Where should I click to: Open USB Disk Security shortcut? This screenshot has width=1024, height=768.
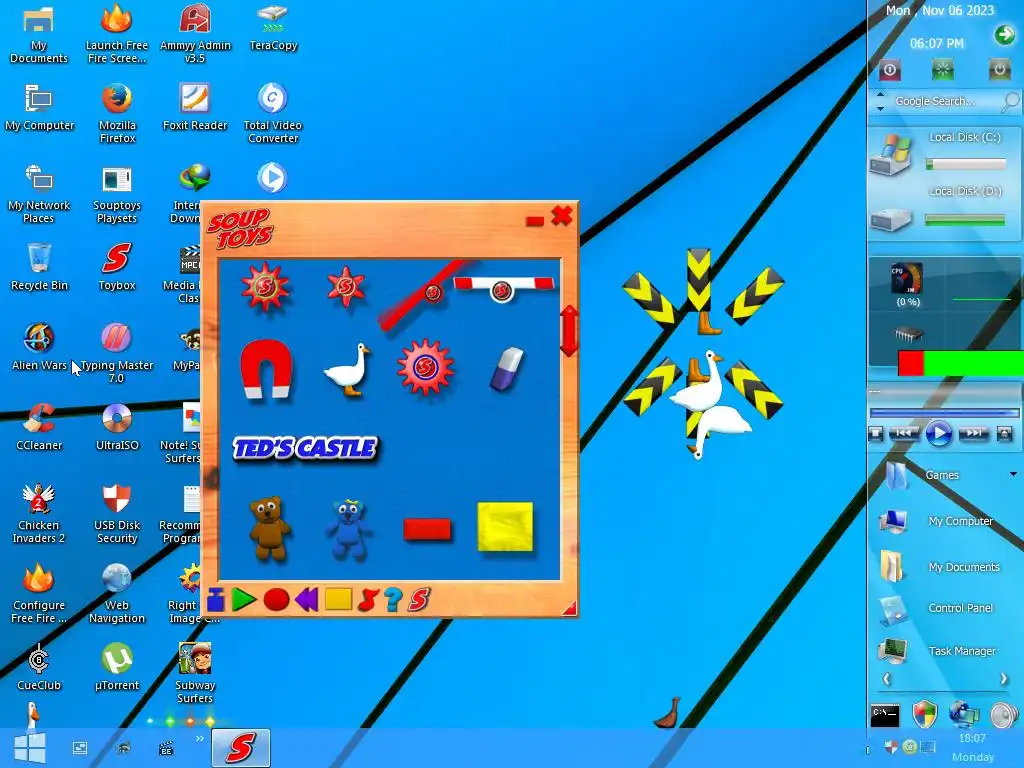(x=117, y=514)
